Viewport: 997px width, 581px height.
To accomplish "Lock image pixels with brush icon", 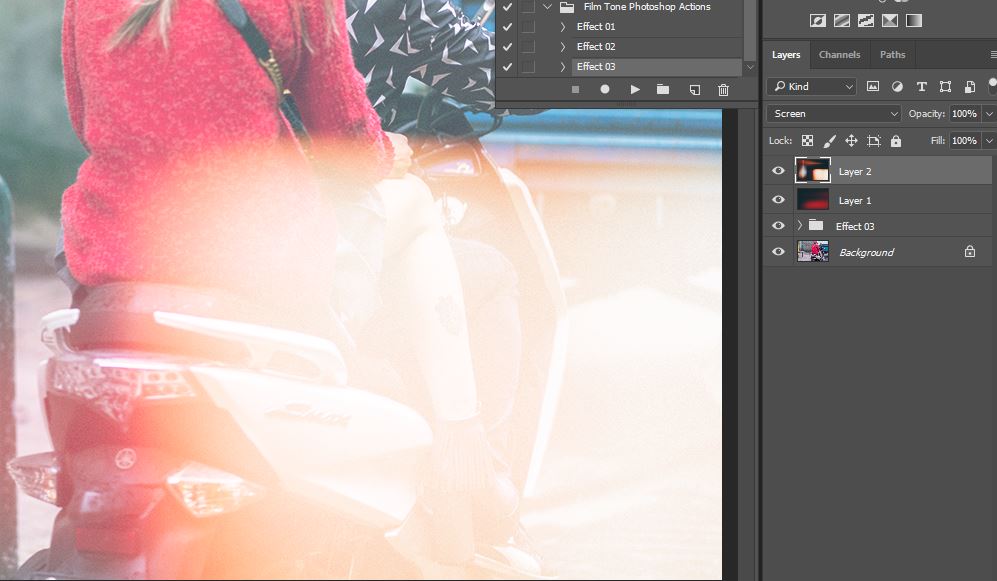I will (x=829, y=141).
